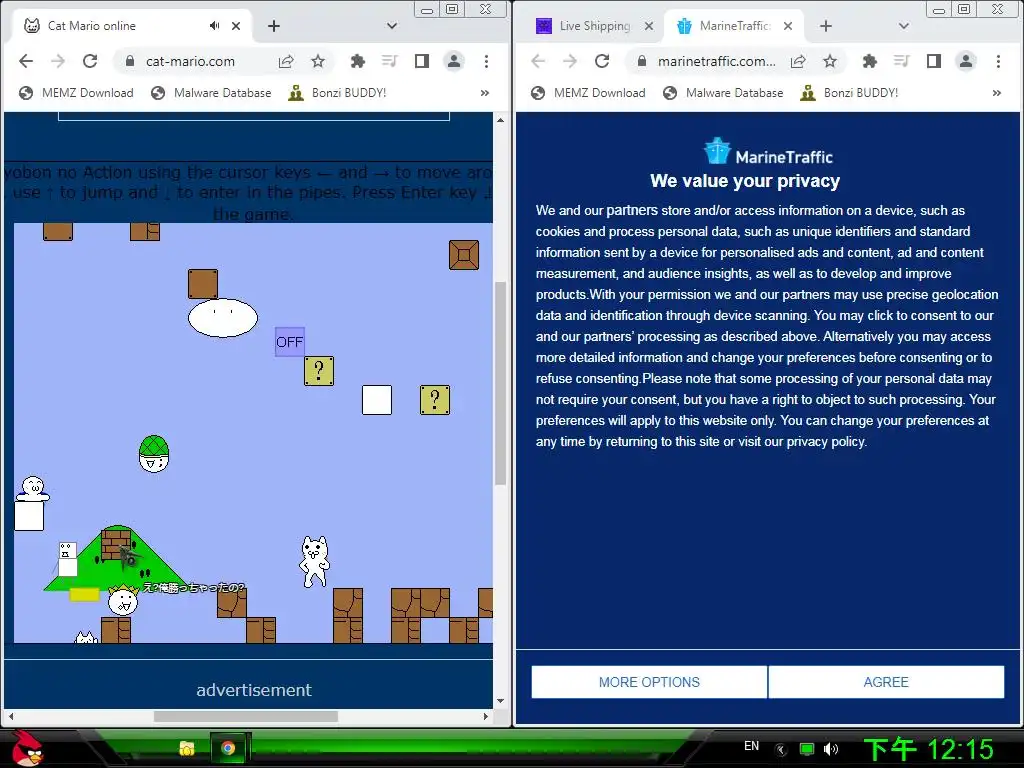1024x768 pixels.
Task: Expand bookmarks overflow chevron in Cat Mario window
Action: pos(485,93)
